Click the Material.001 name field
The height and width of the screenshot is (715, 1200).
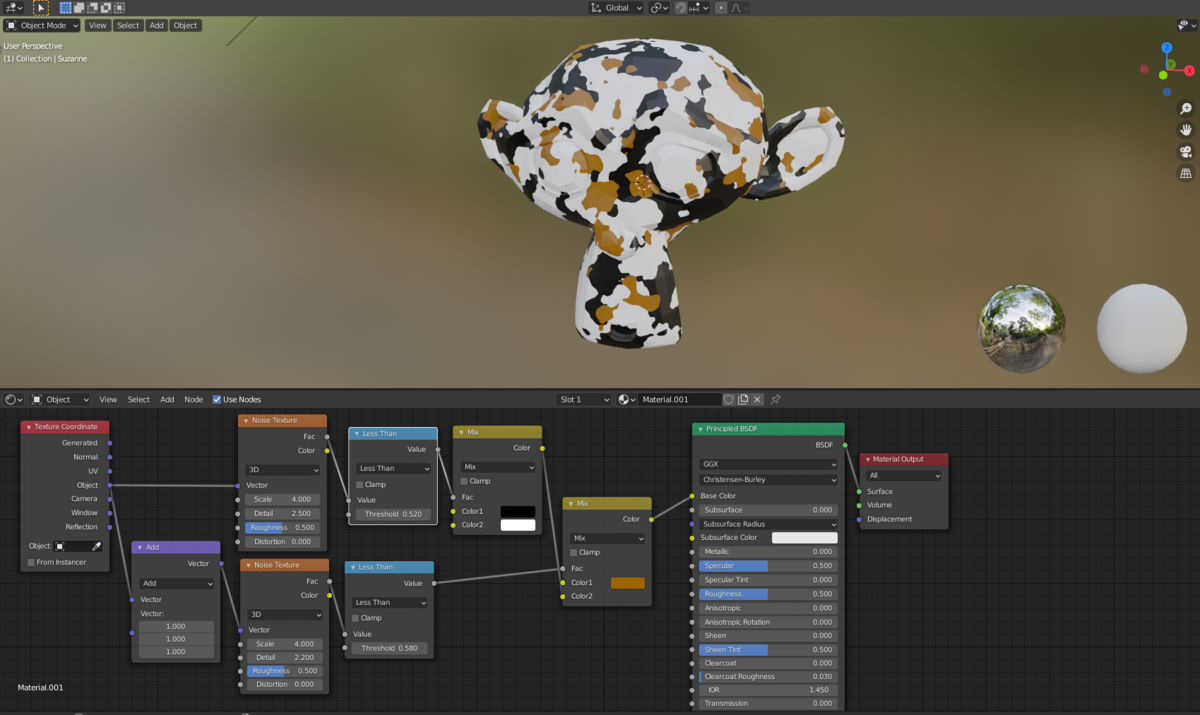679,399
